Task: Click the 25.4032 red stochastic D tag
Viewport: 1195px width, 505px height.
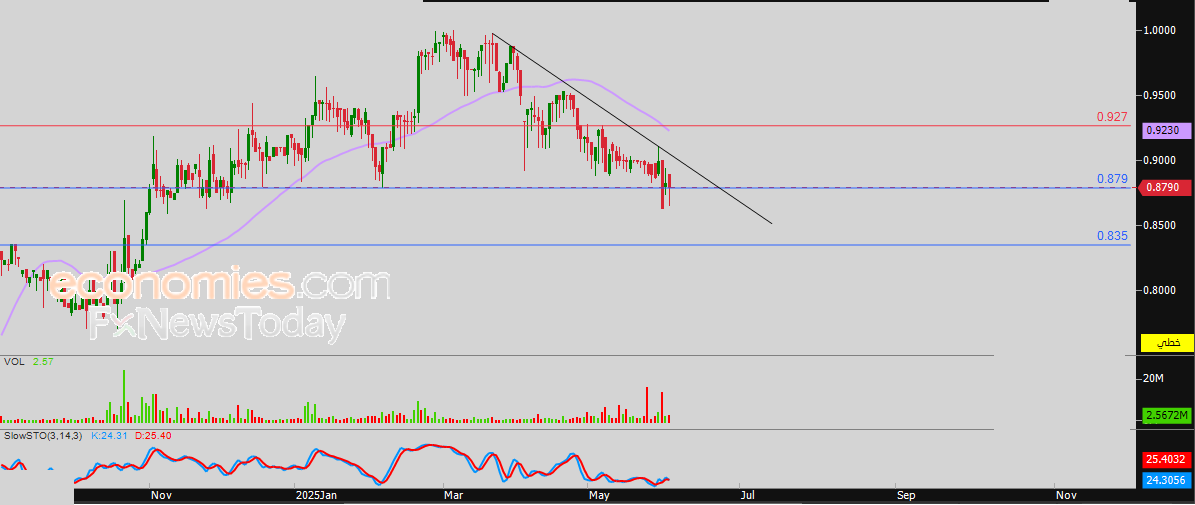Action: pyautogui.click(x=1167, y=460)
